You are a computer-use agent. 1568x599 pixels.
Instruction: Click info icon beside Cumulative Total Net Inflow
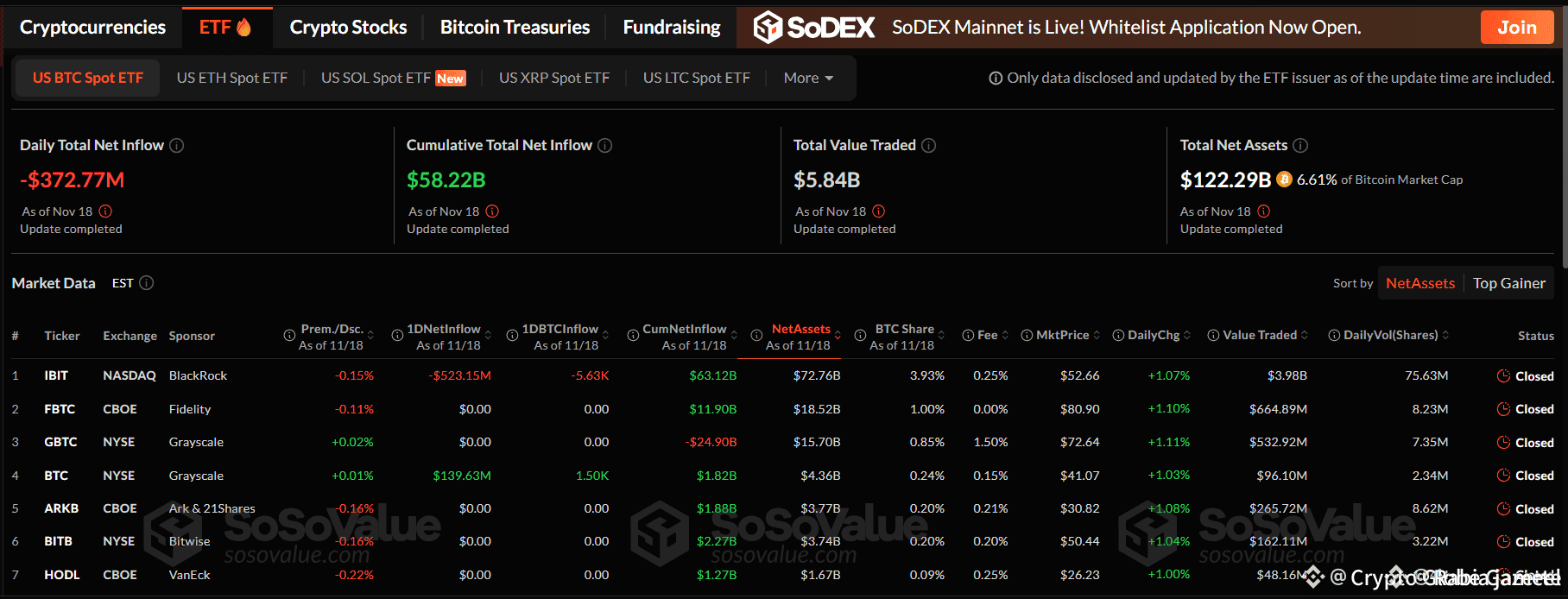605,146
